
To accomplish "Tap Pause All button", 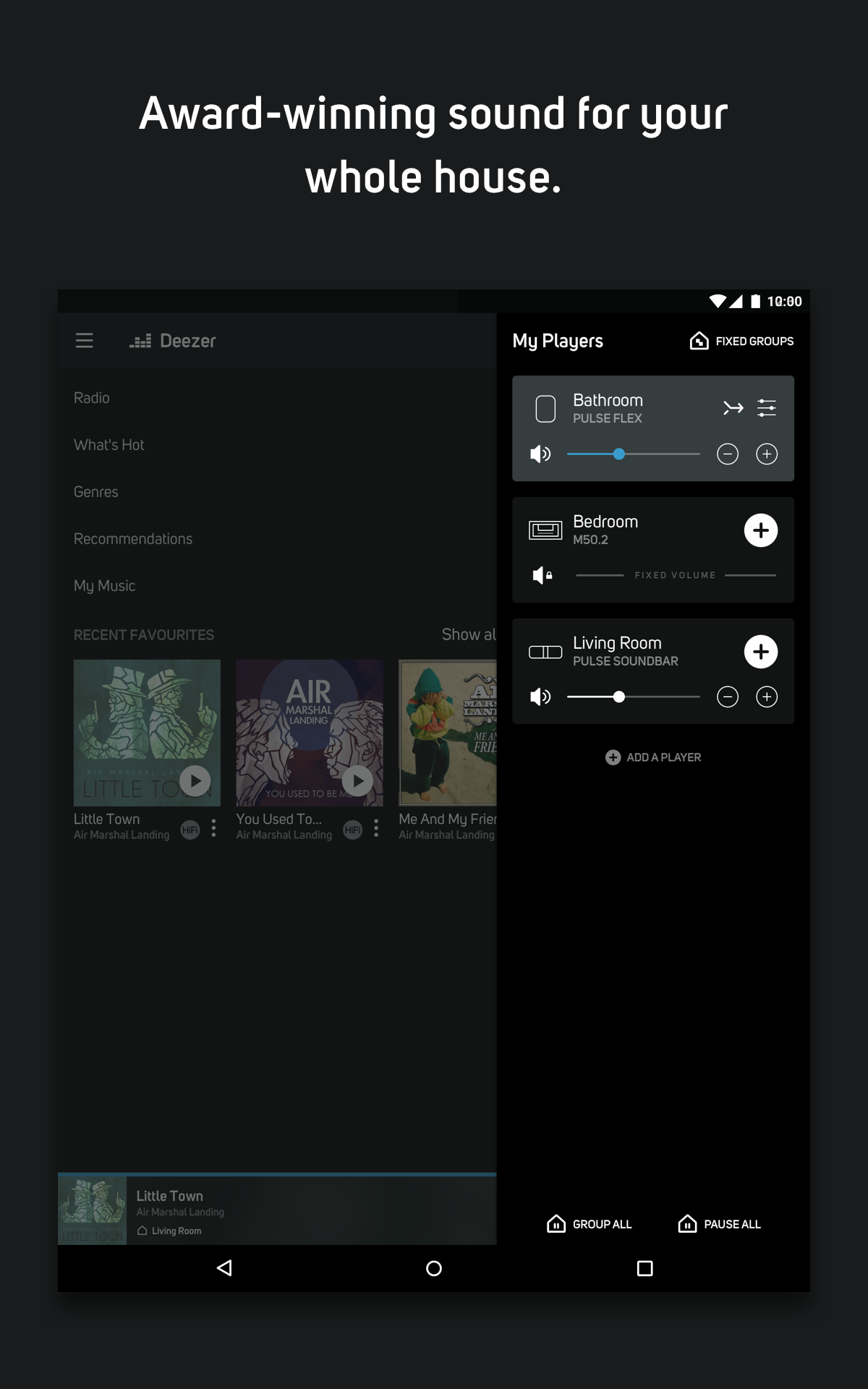I will (719, 1223).
